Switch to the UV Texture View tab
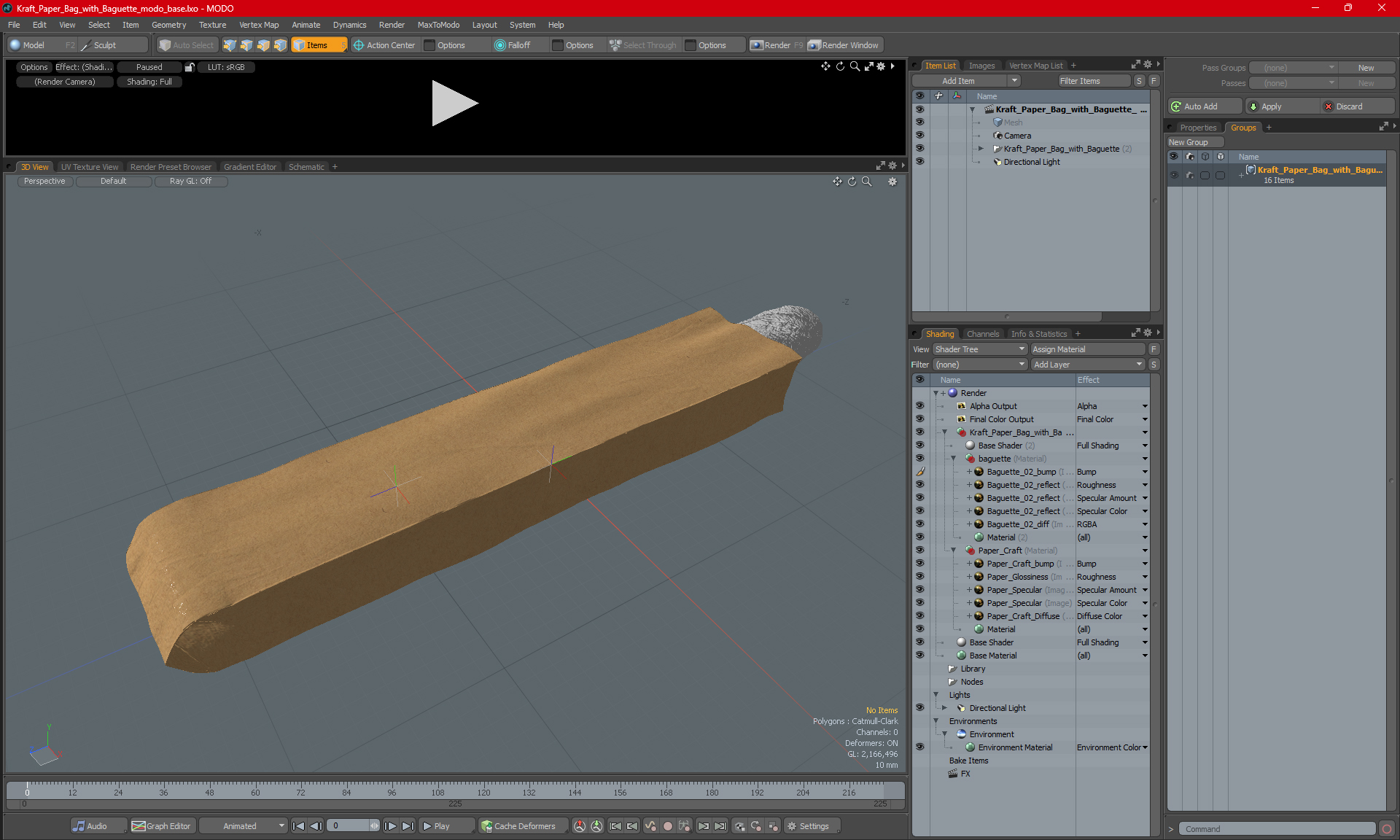 tap(89, 167)
